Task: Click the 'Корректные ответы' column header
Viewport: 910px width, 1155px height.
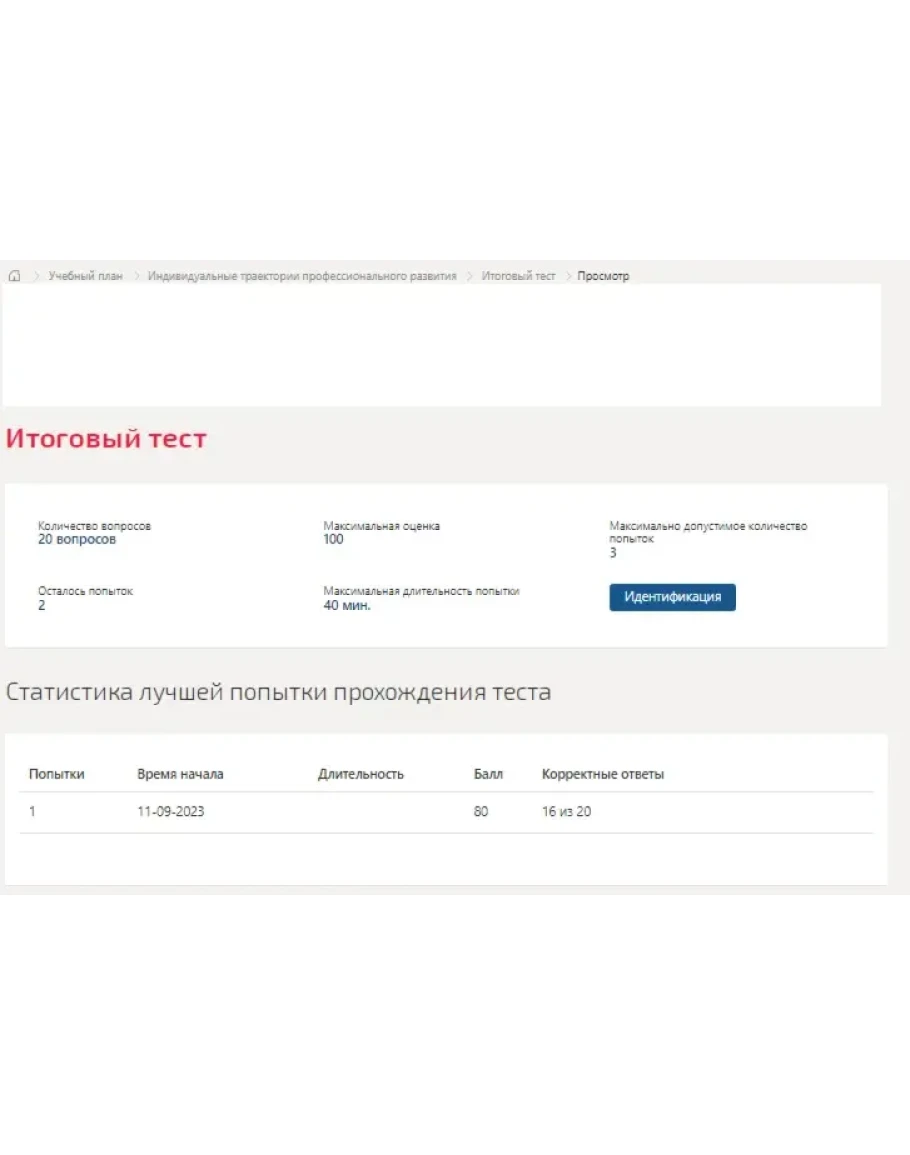Action: point(602,774)
